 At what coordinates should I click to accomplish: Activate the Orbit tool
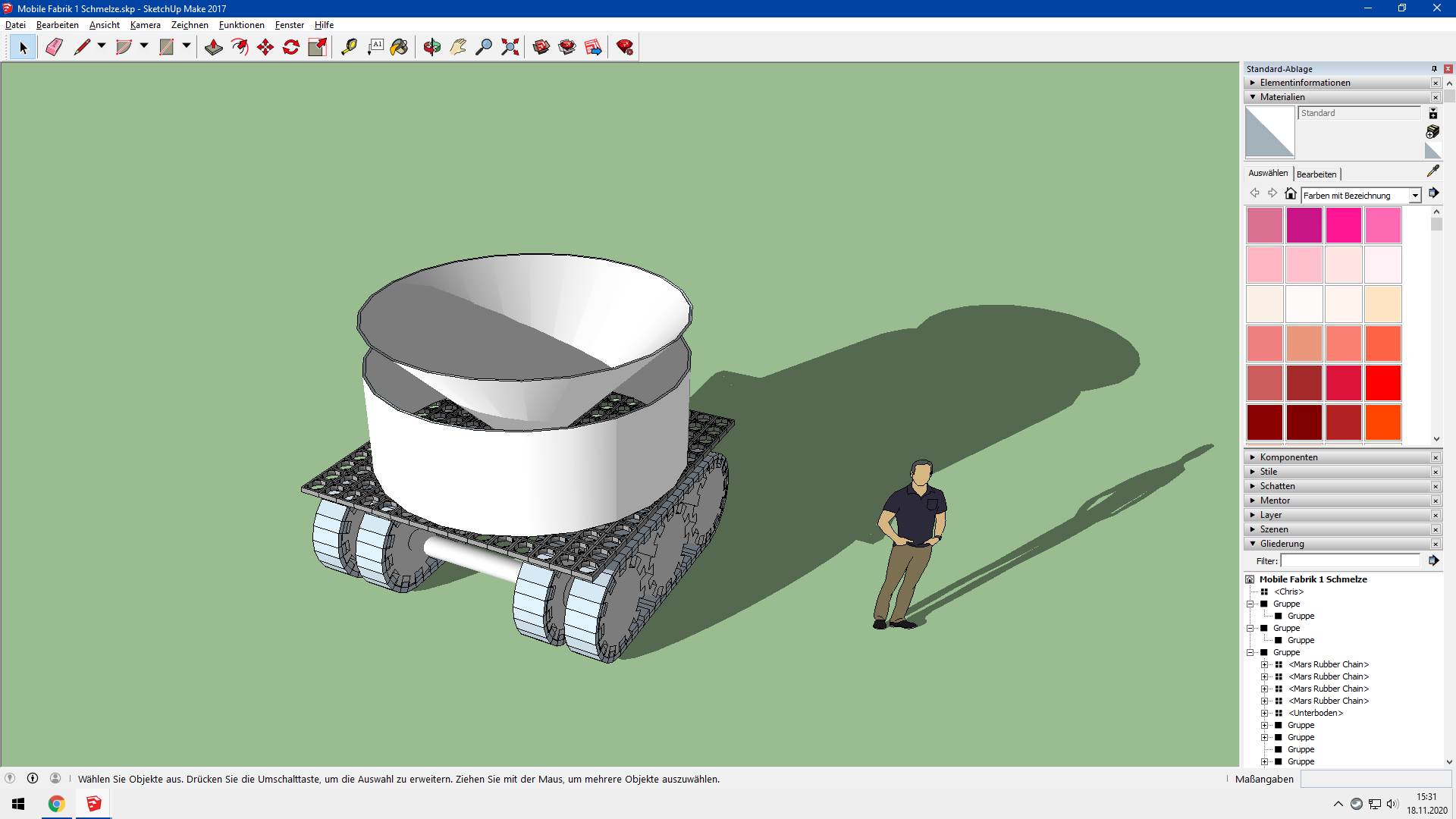click(432, 47)
